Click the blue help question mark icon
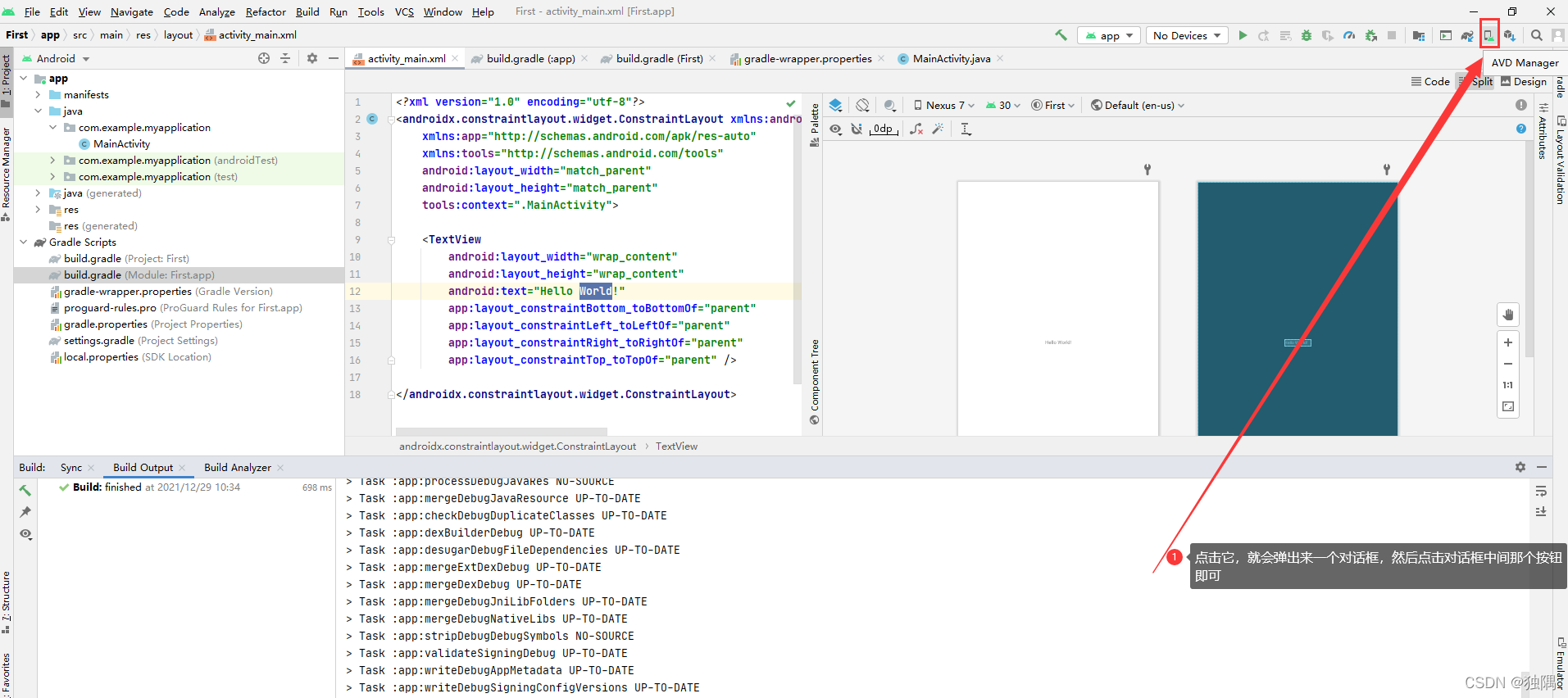 (1521, 129)
